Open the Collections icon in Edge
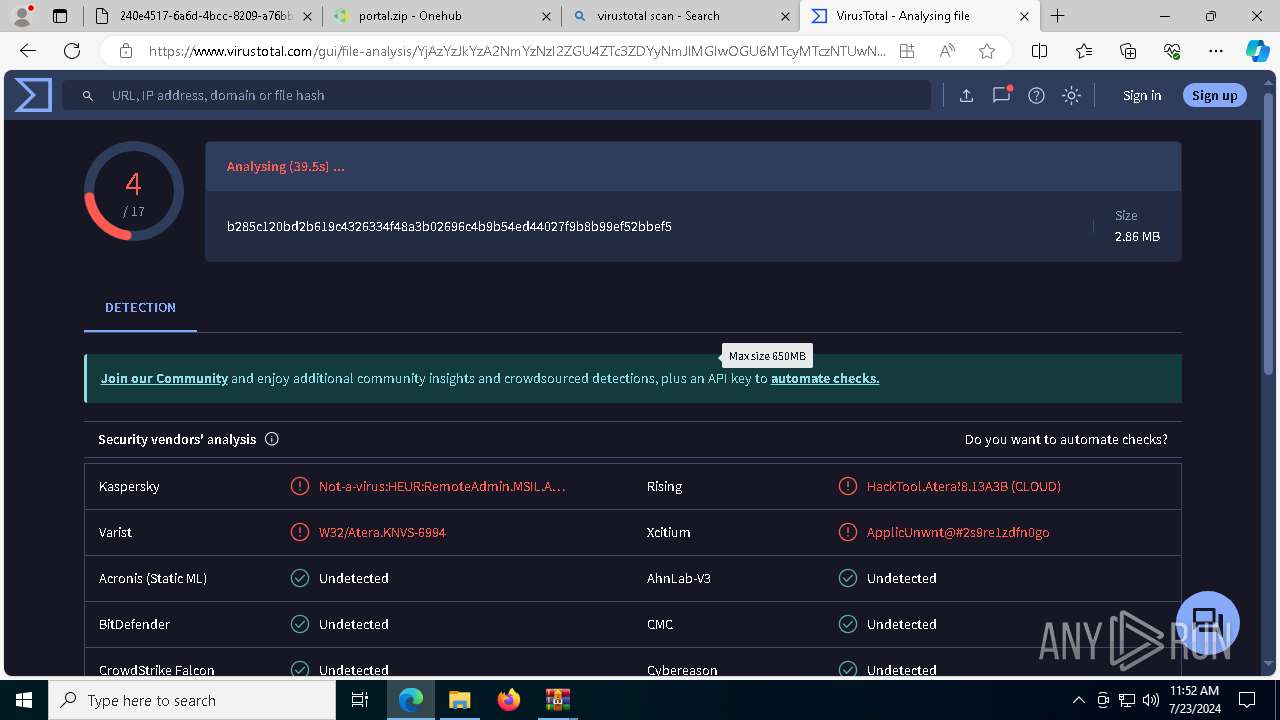The width and height of the screenshot is (1280, 720). [1128, 51]
